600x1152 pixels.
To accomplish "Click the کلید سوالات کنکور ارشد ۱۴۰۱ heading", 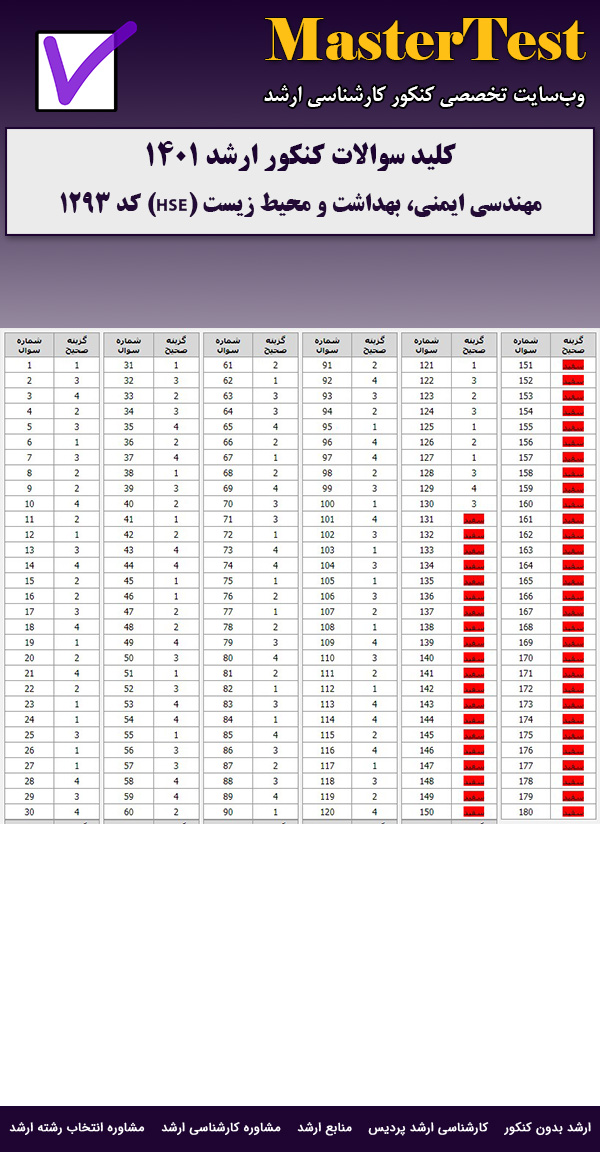I will pos(300,156).
